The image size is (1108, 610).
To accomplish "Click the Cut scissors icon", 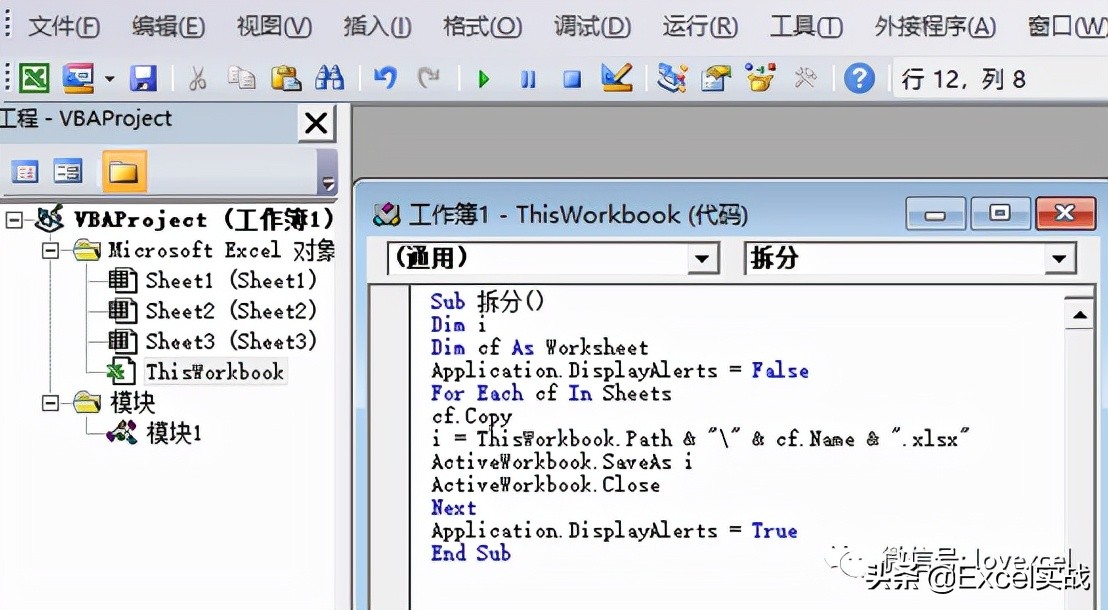I will (x=198, y=78).
